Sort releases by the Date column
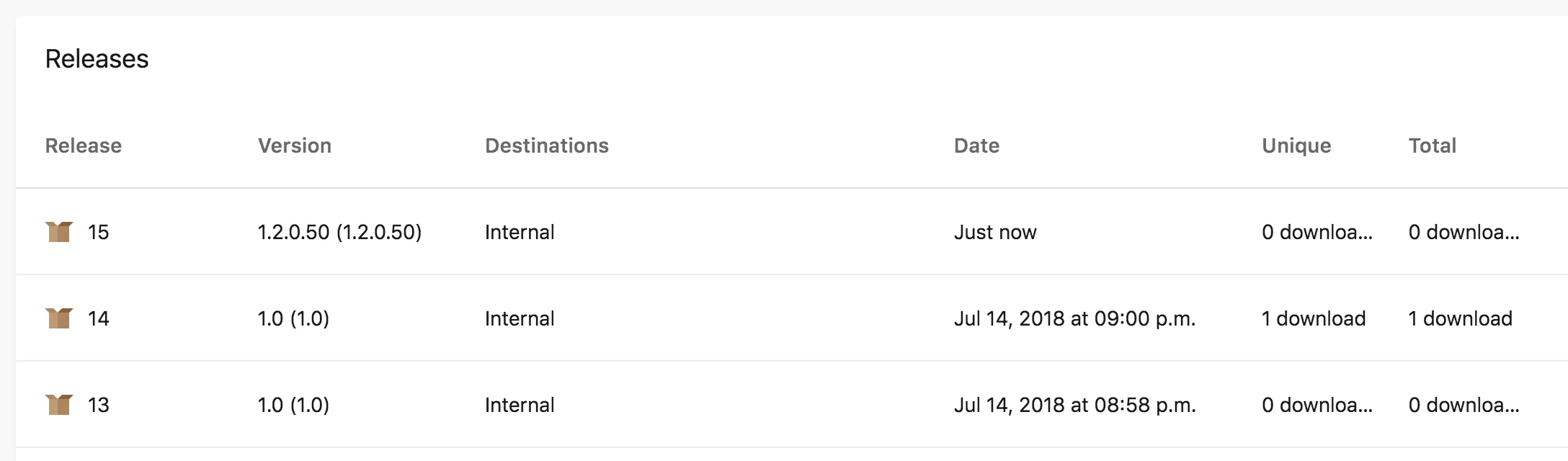Image resolution: width=1568 pixels, height=461 pixels. pyautogui.click(x=976, y=146)
